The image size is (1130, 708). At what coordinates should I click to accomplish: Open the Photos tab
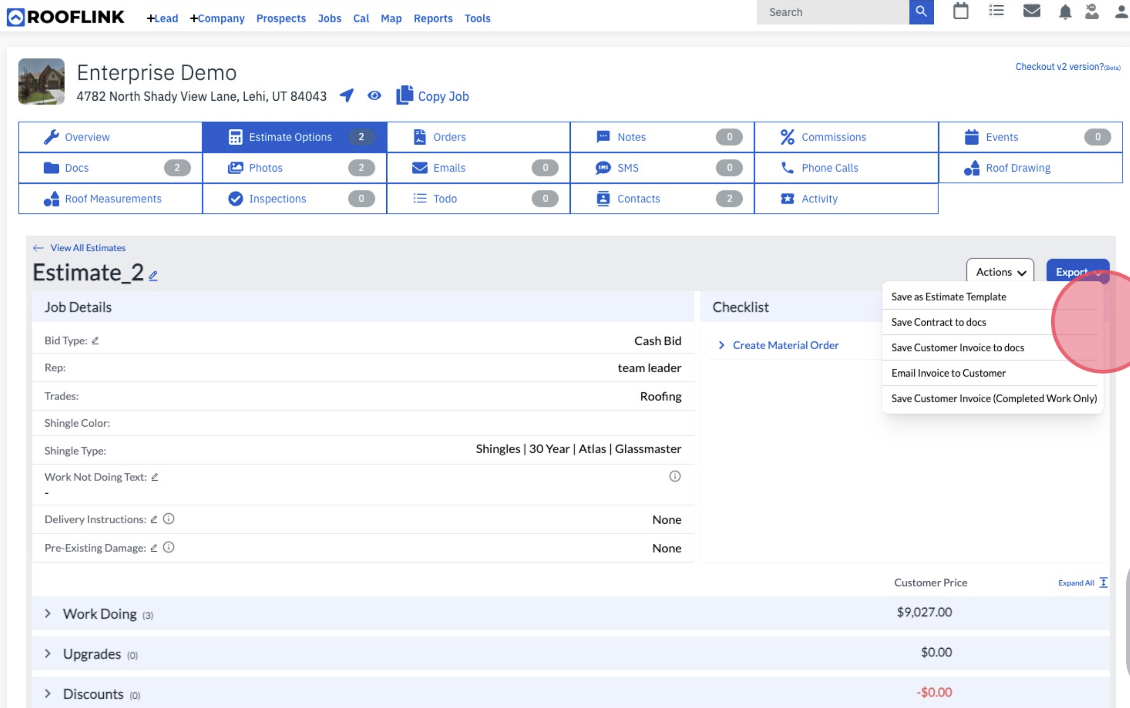[295, 168]
